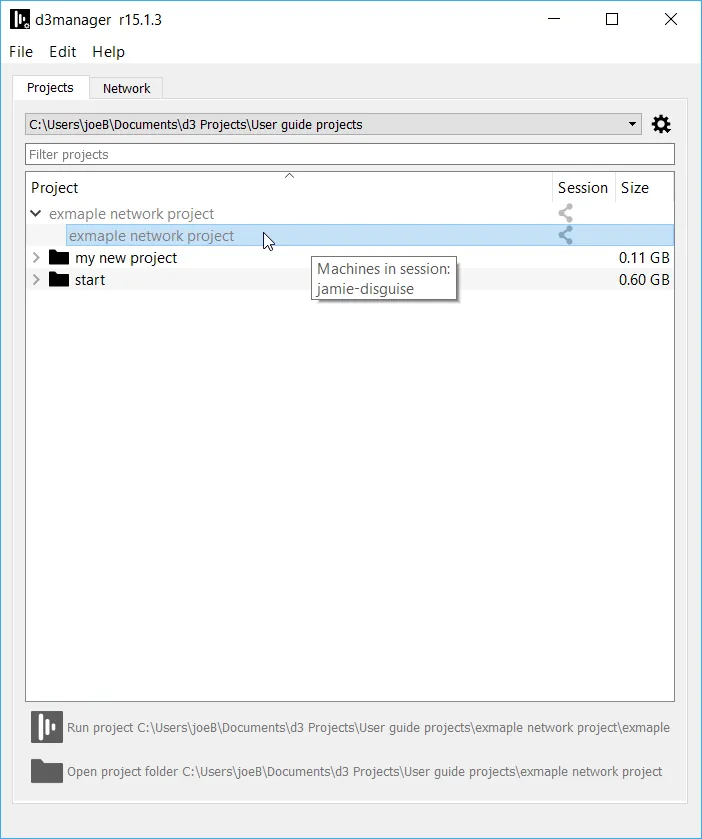Expand the start project node
Viewport: 702px width, 839px height.
[36, 280]
